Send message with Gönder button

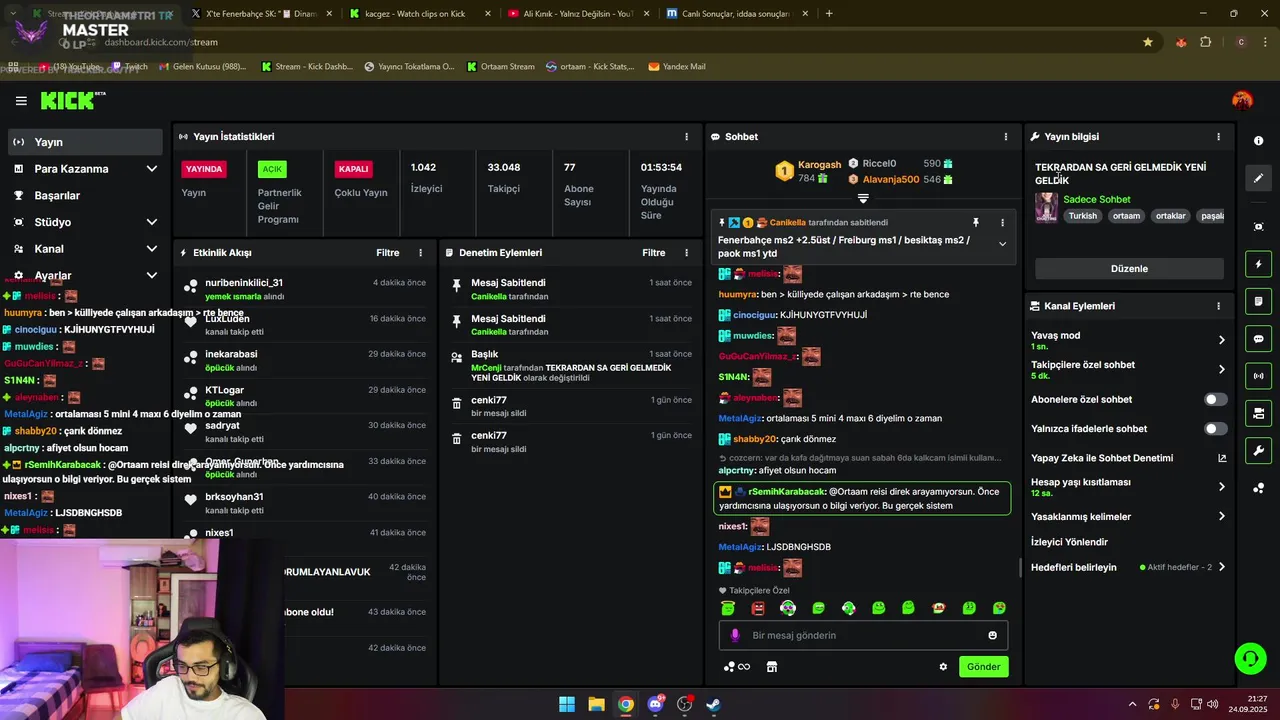(983, 667)
